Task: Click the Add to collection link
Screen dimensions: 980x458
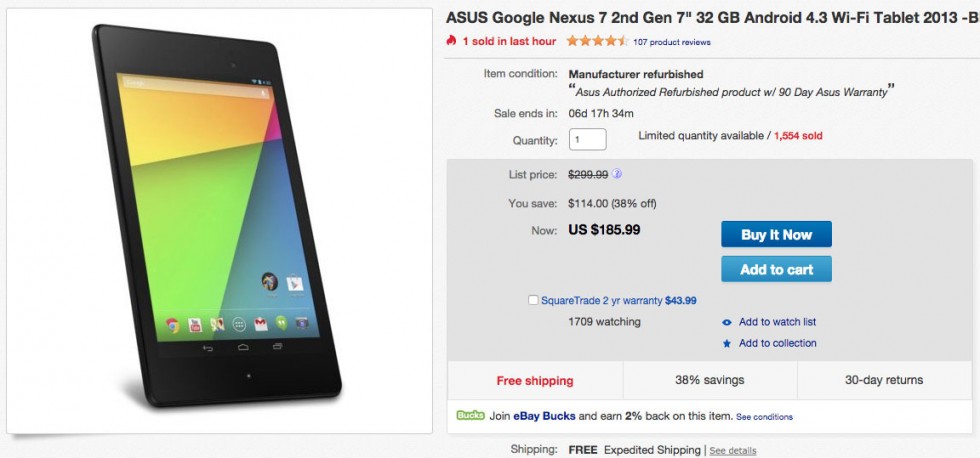Action: click(777, 344)
